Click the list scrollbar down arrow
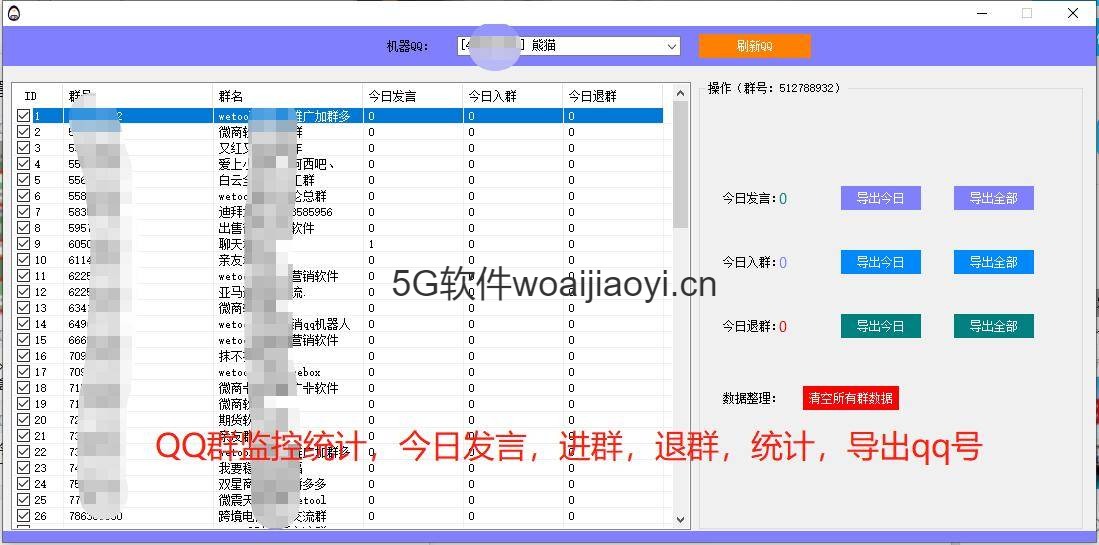 tap(679, 519)
